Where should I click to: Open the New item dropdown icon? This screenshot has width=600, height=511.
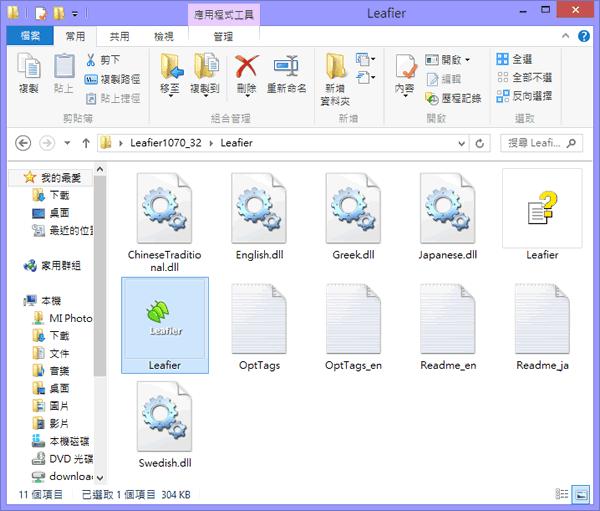click(x=365, y=59)
